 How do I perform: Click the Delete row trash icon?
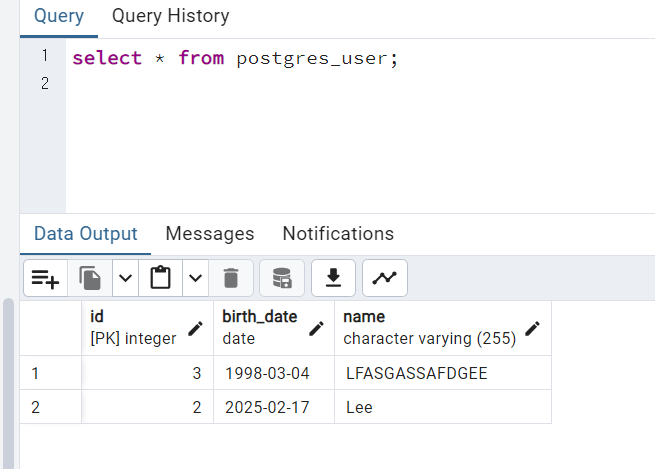[231, 278]
